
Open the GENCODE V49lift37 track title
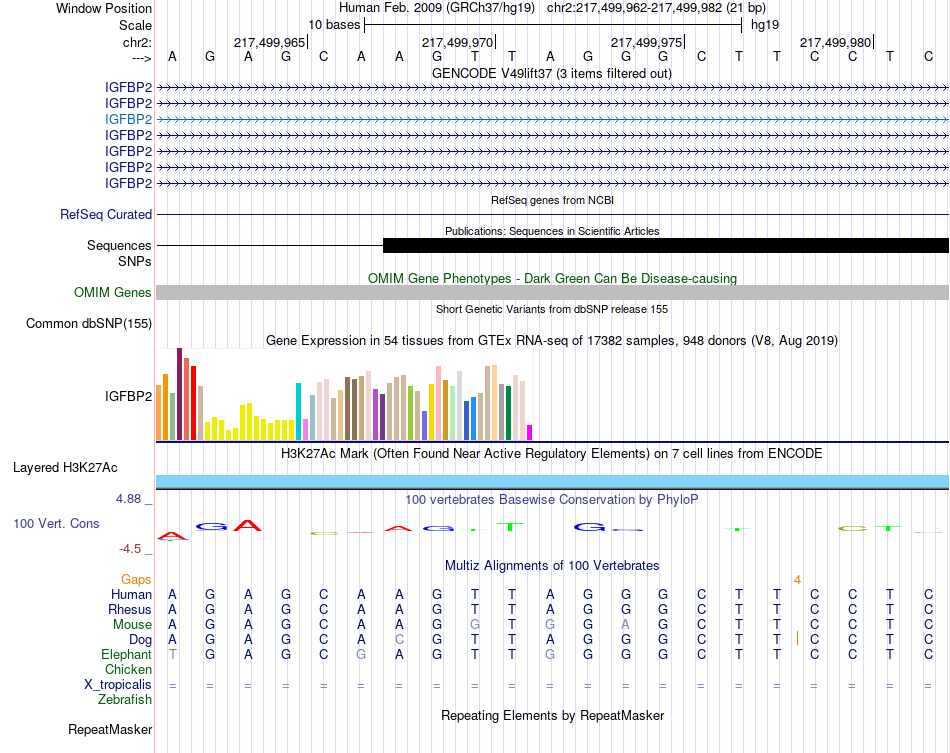click(x=551, y=73)
